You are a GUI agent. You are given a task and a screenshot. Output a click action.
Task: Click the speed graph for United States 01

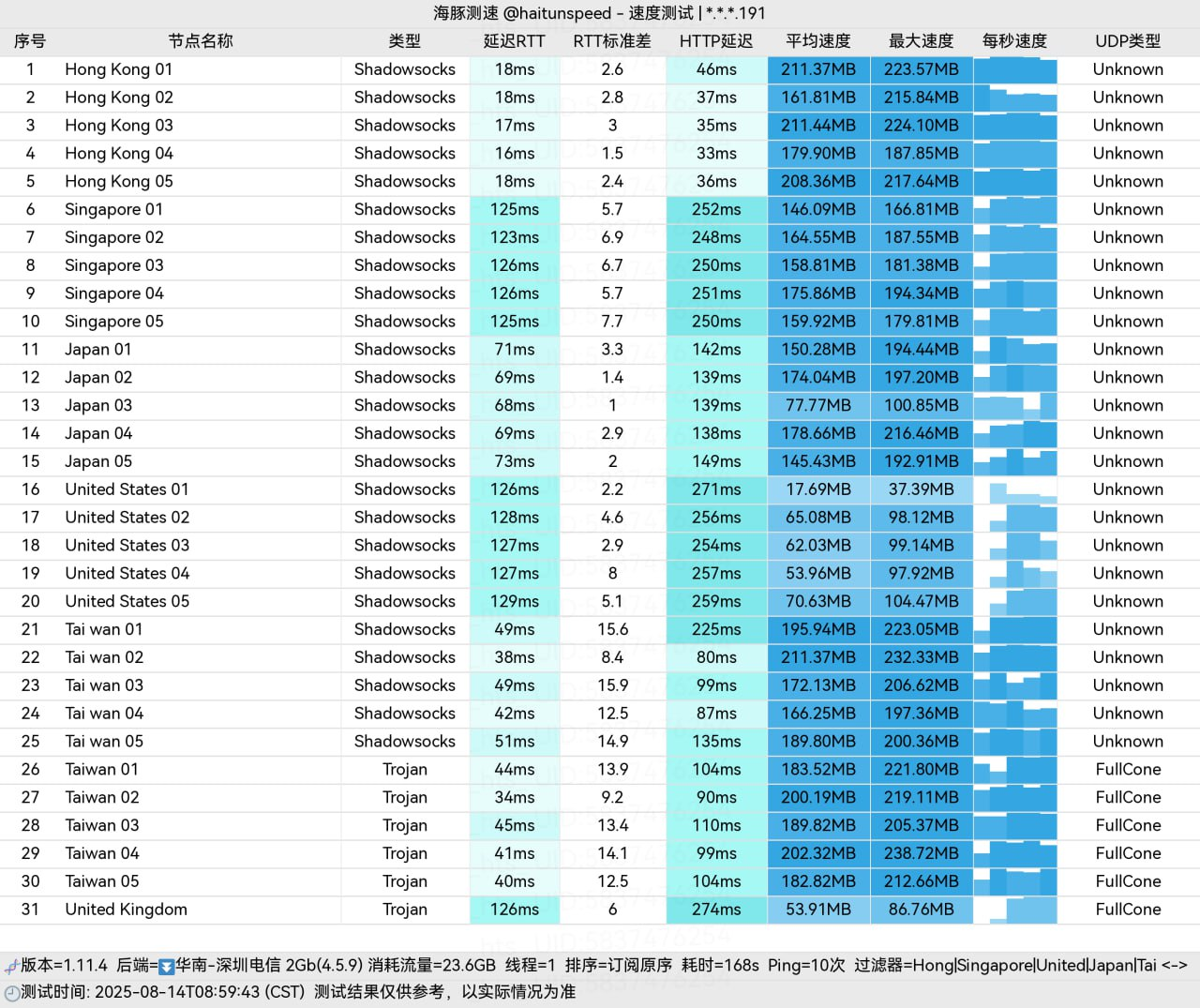click(x=1014, y=489)
